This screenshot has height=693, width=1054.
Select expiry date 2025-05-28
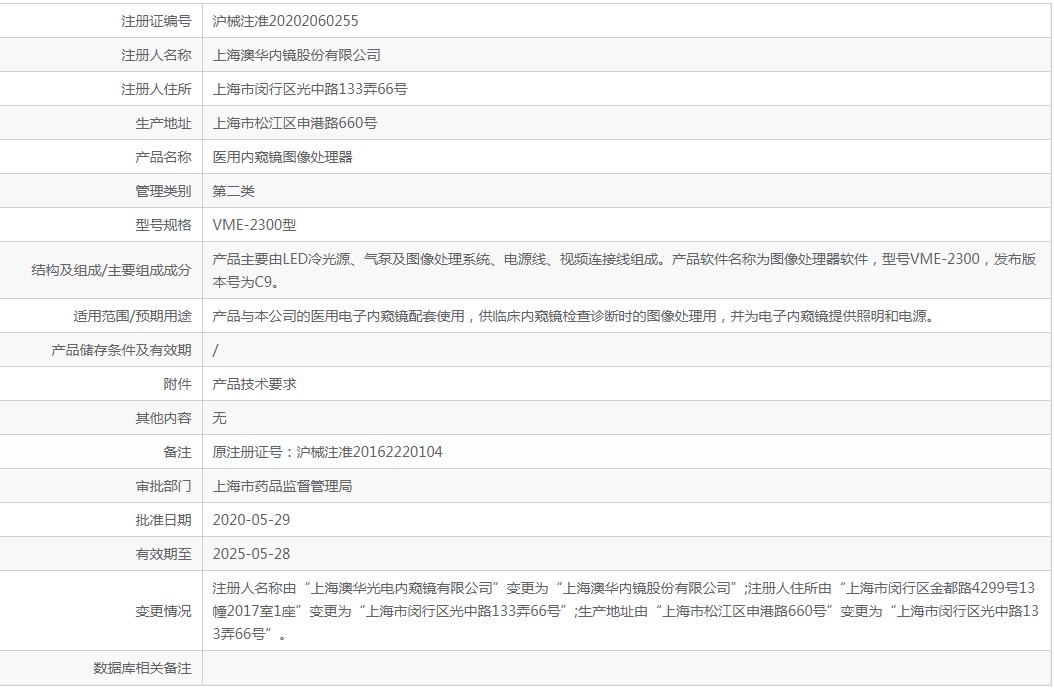(x=251, y=554)
